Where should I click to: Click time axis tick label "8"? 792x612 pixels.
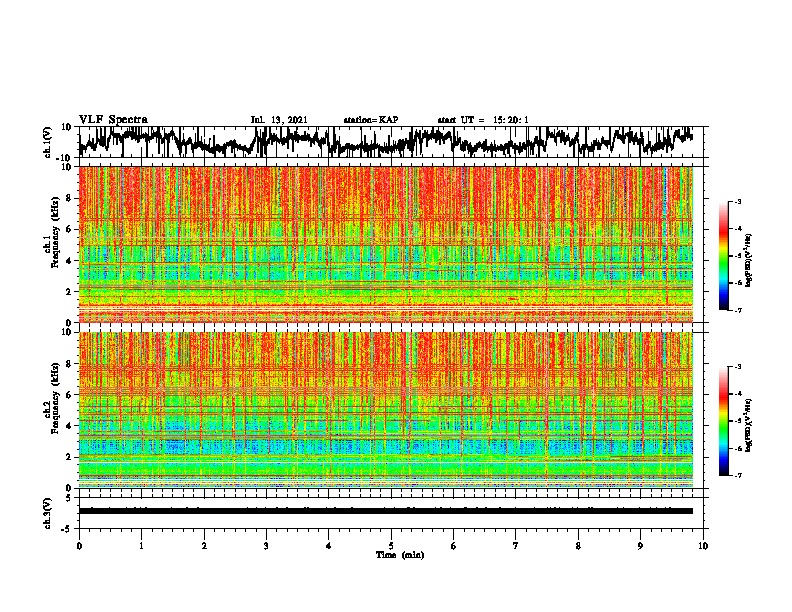(x=578, y=546)
